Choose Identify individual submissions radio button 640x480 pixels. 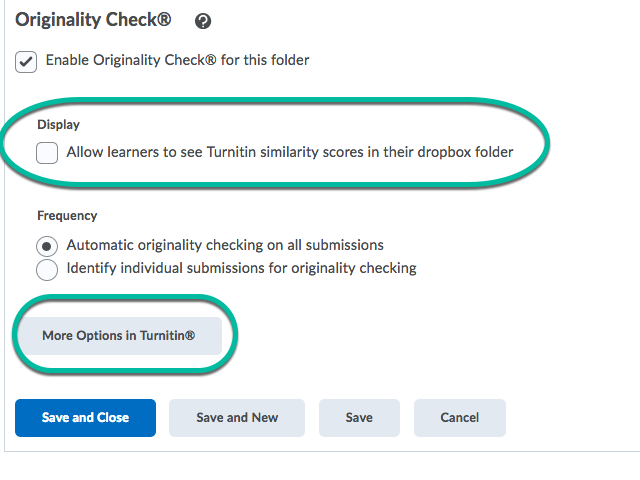pos(47,270)
